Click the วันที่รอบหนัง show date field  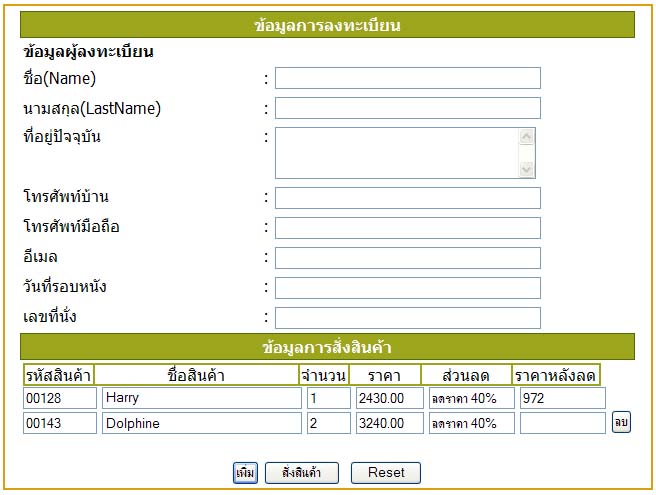tap(407, 288)
